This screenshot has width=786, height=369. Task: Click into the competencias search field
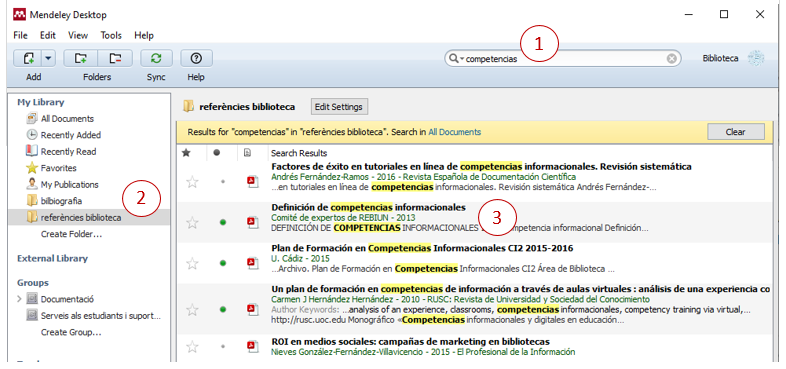(x=564, y=59)
